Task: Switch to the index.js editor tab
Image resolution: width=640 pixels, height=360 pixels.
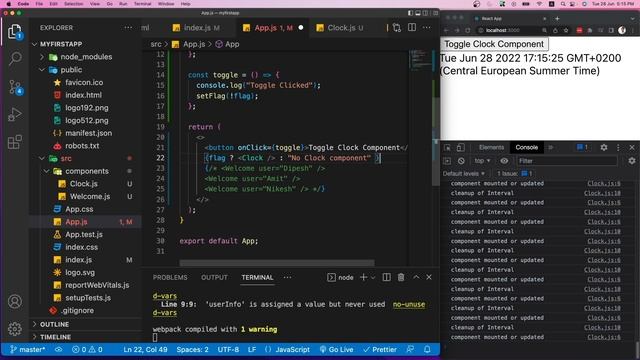Action: (x=197, y=28)
